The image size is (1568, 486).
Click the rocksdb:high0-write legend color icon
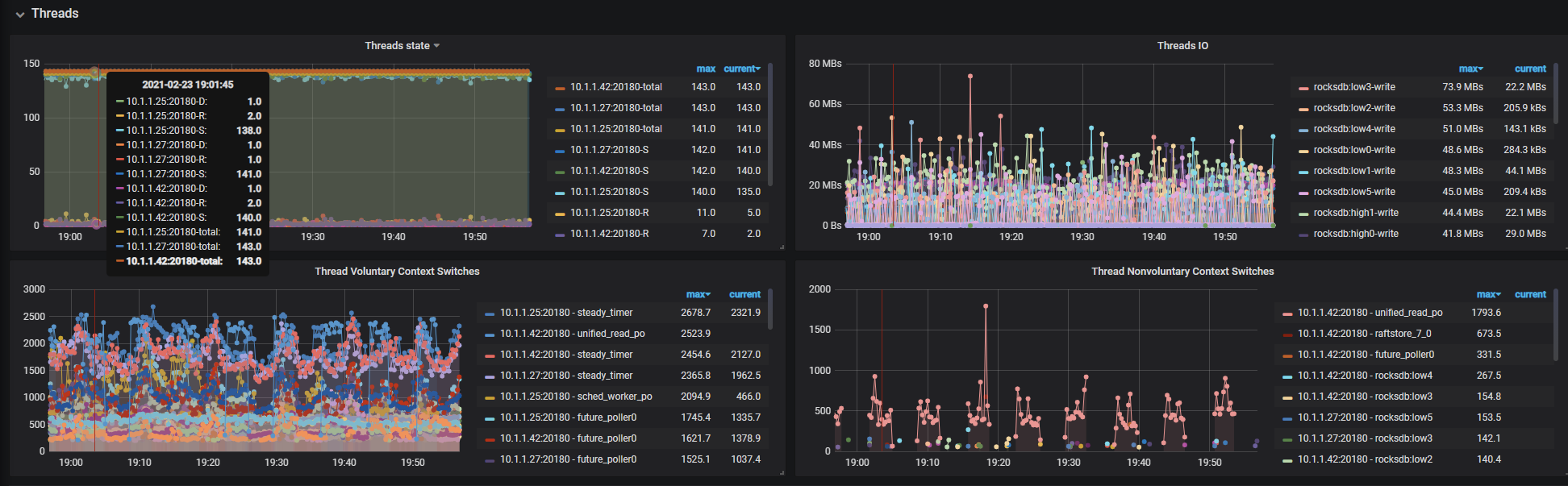coord(1303,234)
